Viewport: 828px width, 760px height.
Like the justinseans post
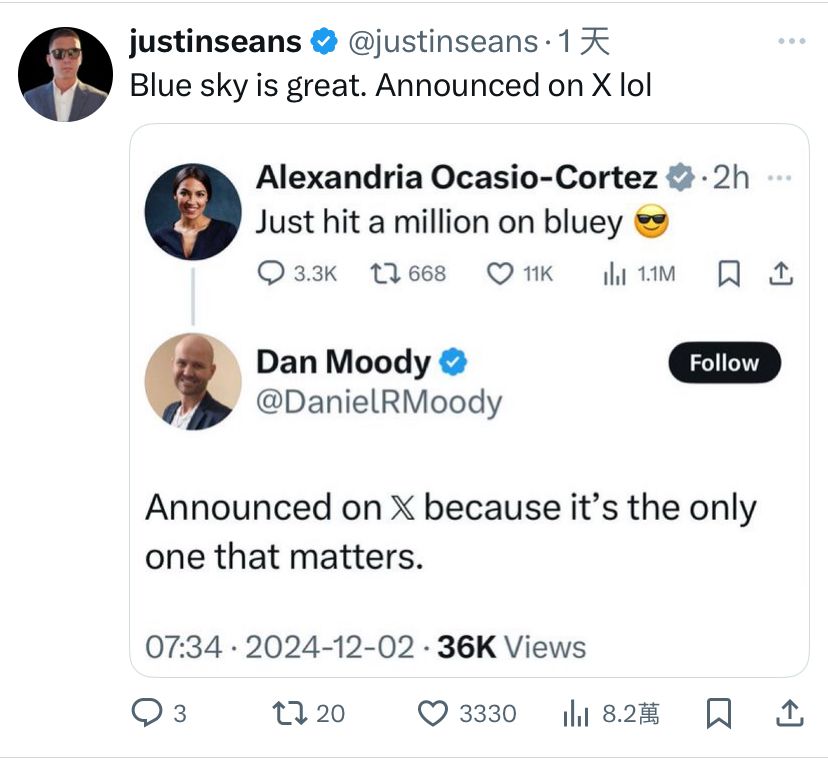click(432, 712)
